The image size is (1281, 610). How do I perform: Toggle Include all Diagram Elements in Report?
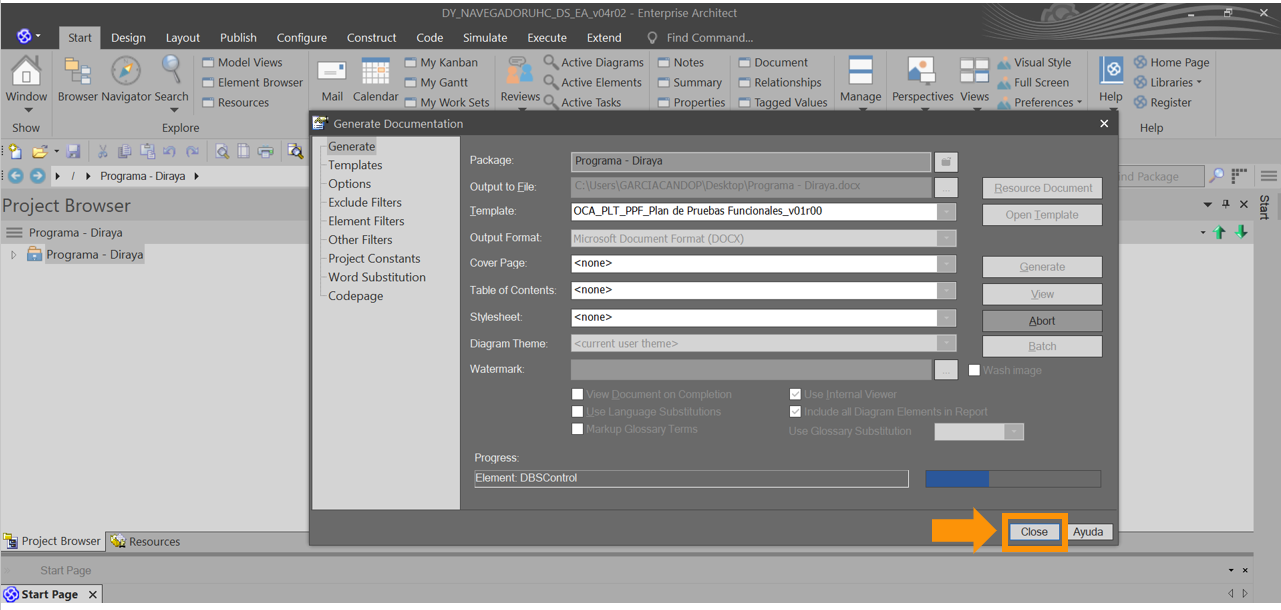coord(796,412)
